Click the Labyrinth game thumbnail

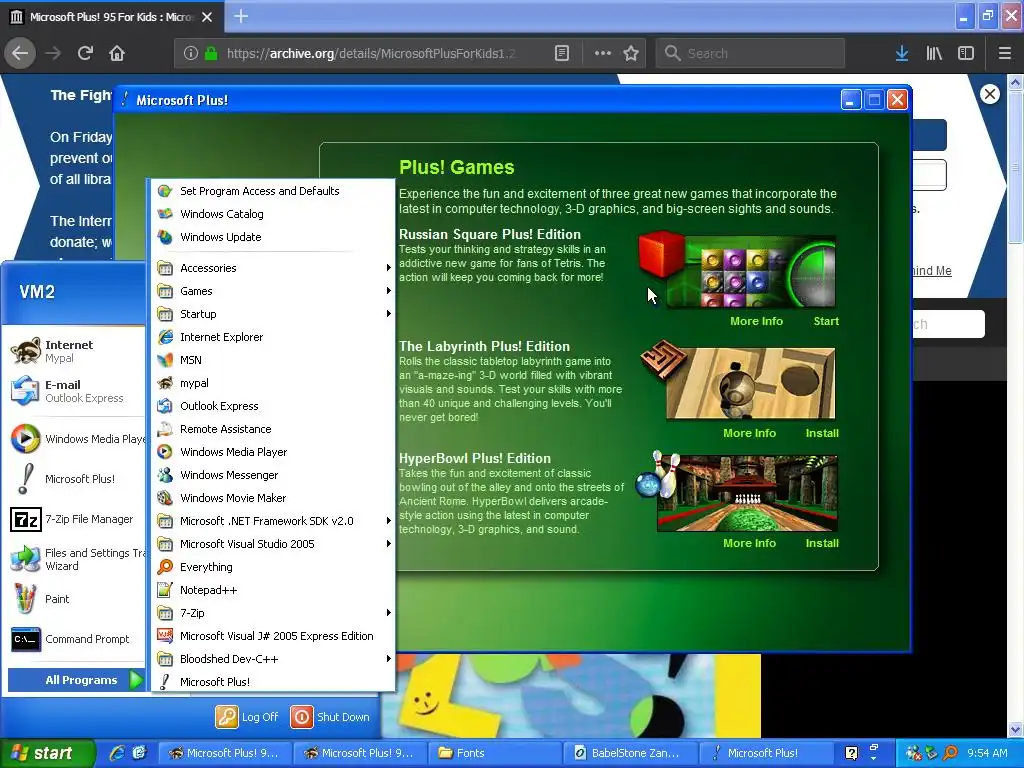coord(750,383)
